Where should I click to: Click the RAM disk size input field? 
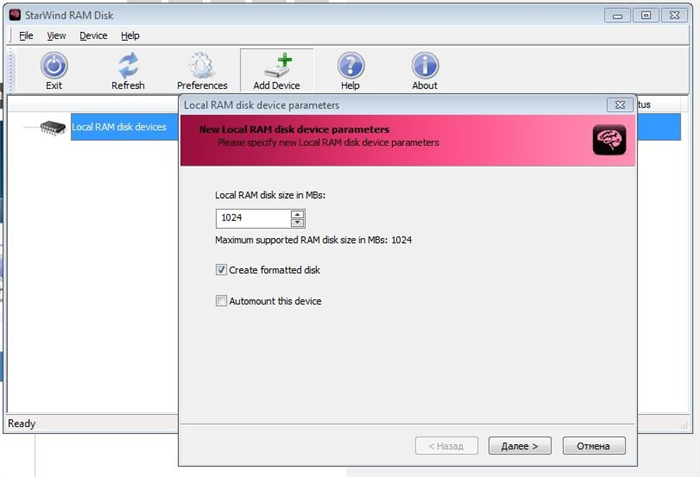(254, 218)
